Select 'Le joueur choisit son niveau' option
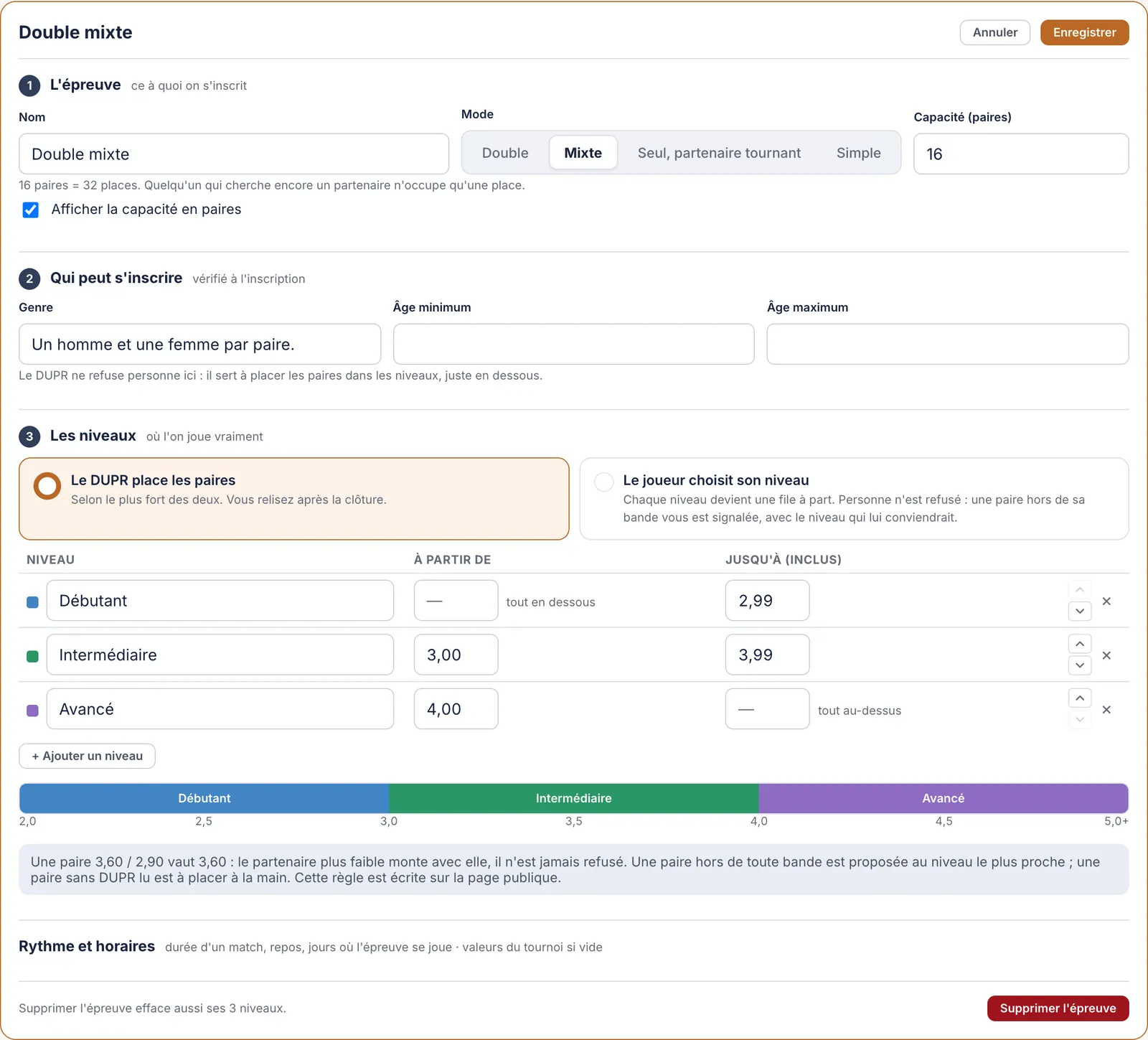This screenshot has width=1148, height=1040. click(x=854, y=499)
